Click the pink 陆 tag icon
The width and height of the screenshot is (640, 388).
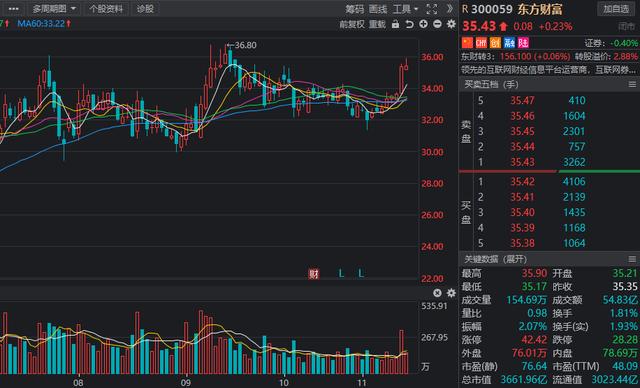pyautogui.click(x=523, y=42)
